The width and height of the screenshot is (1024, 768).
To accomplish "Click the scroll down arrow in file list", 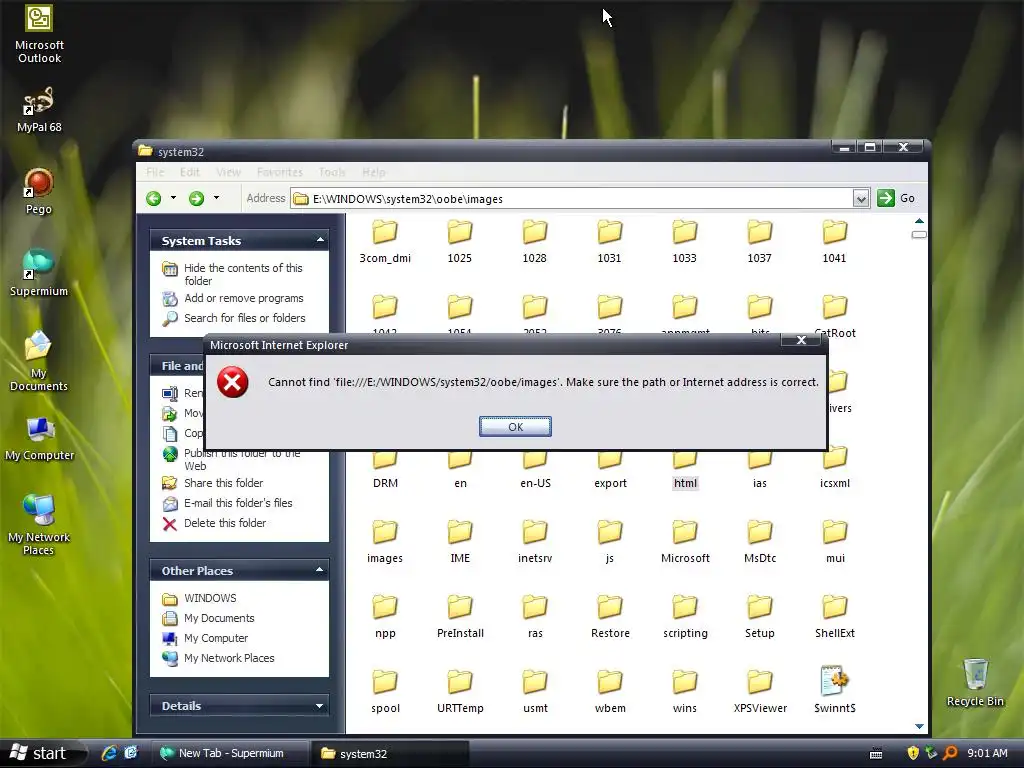I will [919, 726].
